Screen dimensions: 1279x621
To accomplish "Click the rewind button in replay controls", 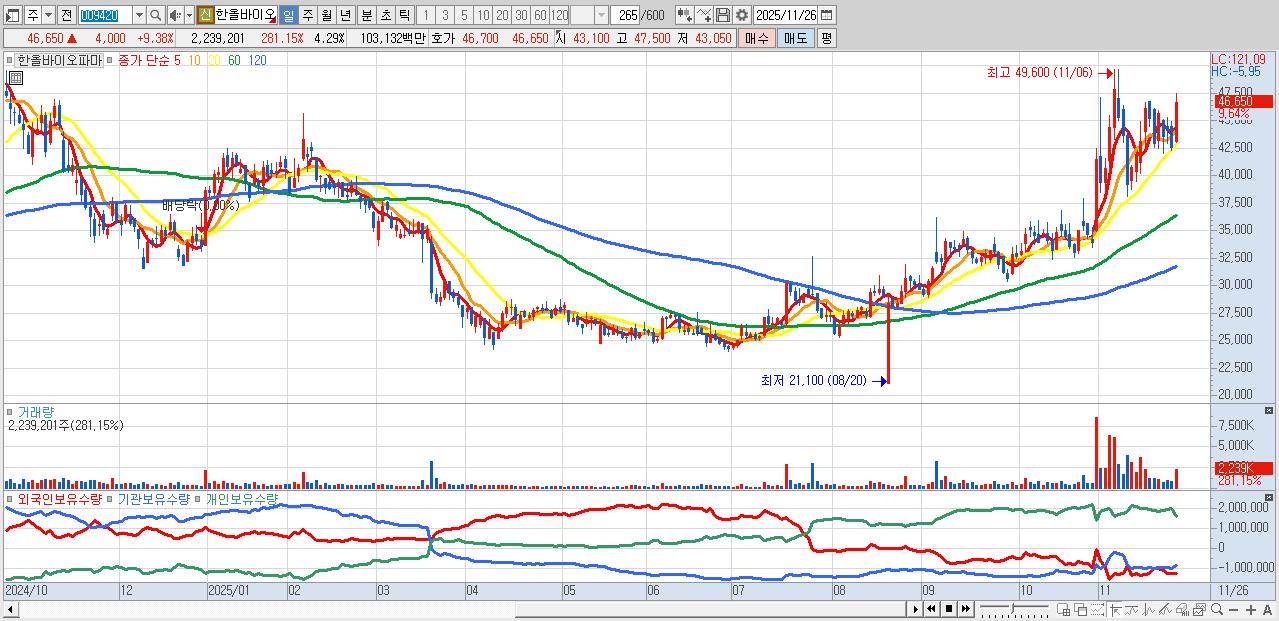I will (x=931, y=609).
